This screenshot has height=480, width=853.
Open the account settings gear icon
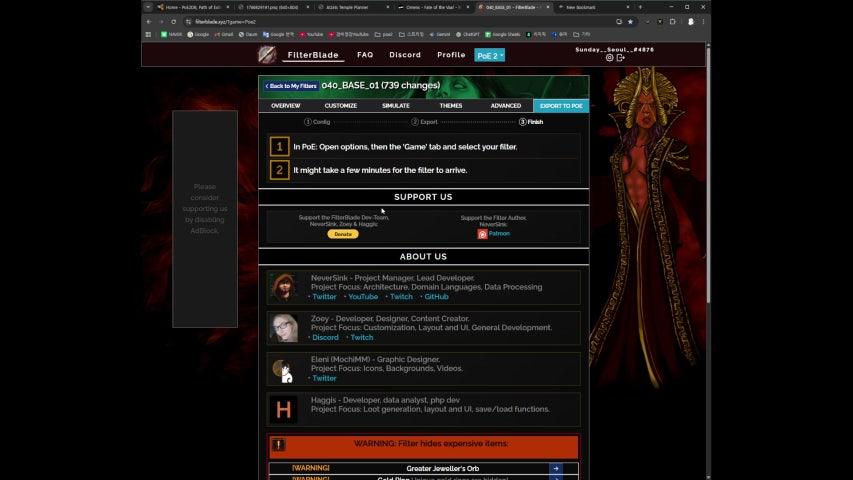click(609, 58)
